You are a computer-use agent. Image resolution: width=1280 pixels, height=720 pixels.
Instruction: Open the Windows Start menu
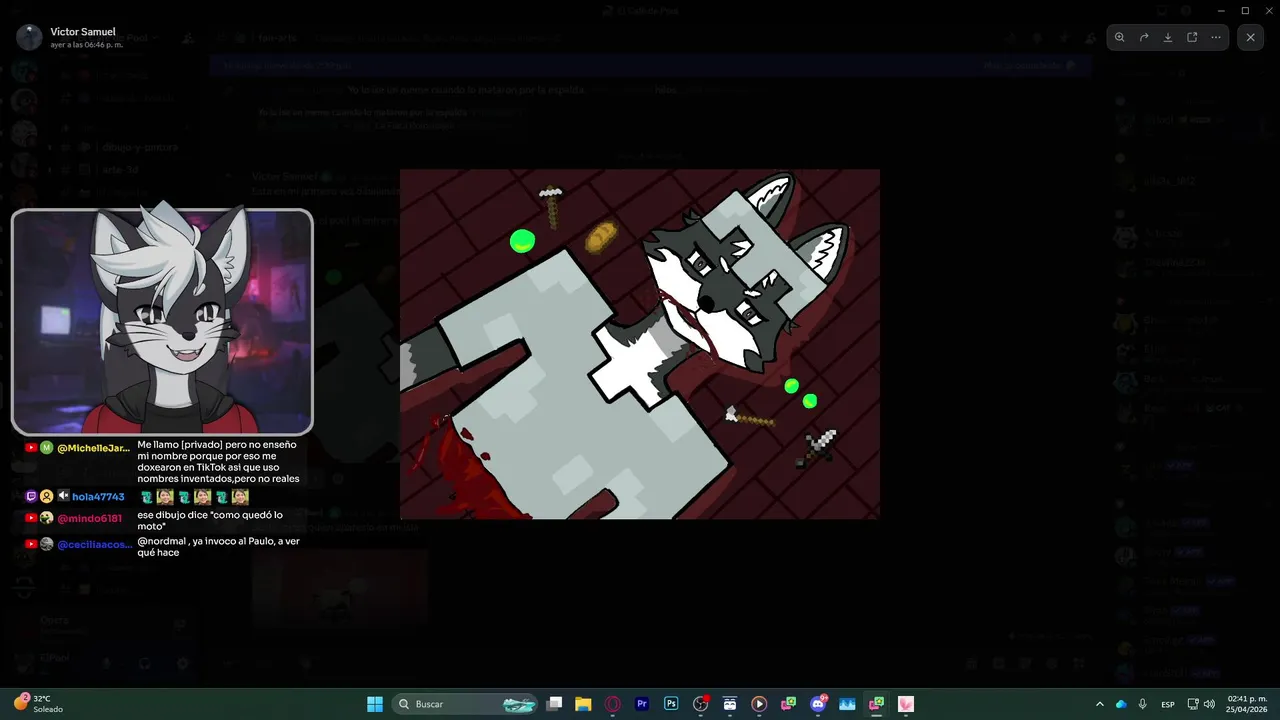(375, 704)
